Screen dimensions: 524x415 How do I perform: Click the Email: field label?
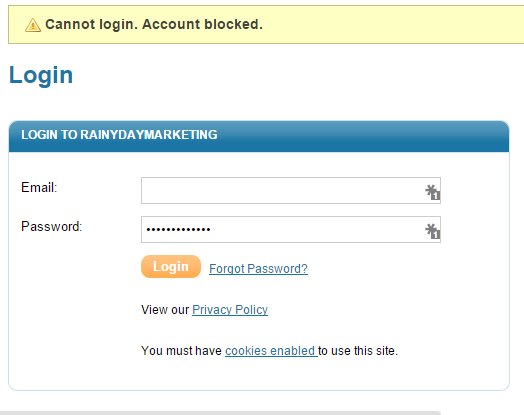[39, 187]
